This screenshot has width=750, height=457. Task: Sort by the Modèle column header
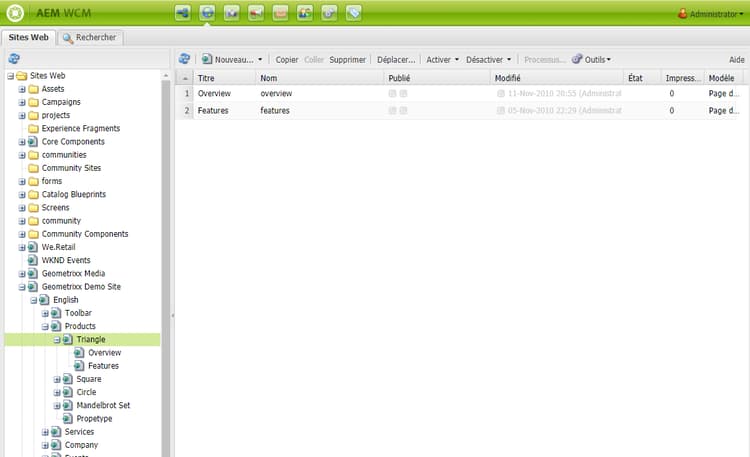click(x=724, y=78)
